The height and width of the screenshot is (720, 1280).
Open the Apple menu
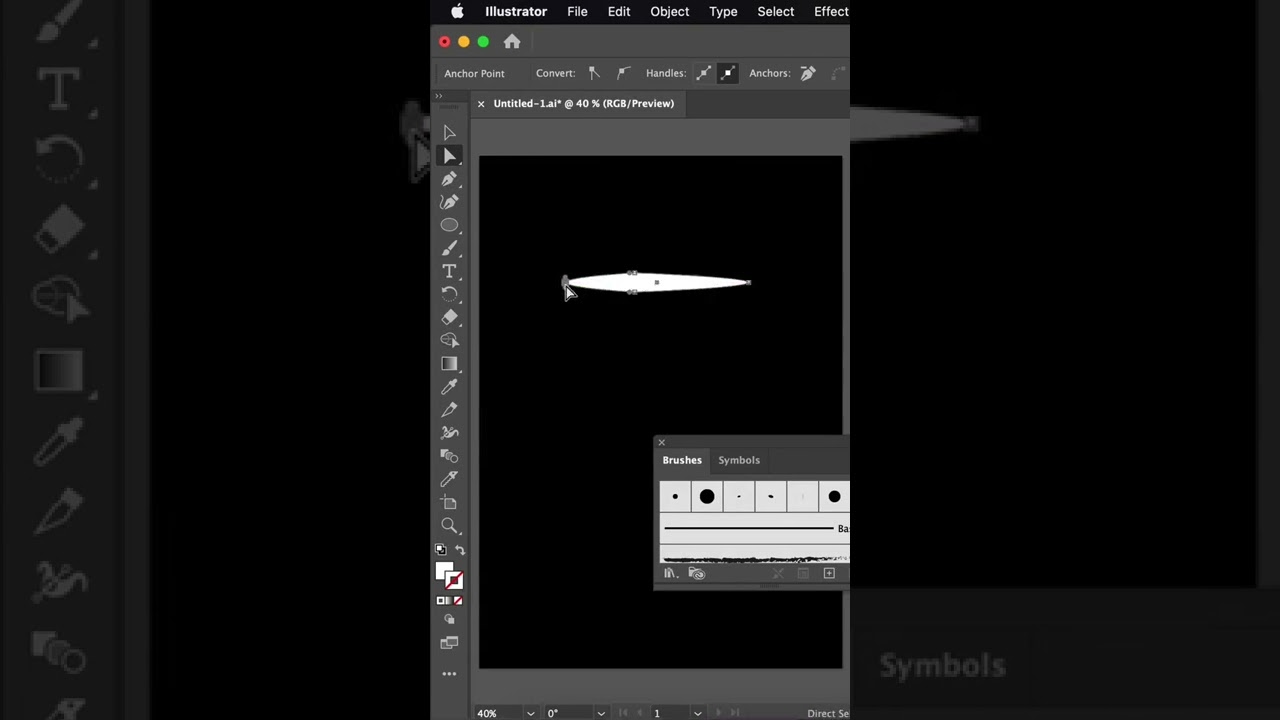(457, 12)
